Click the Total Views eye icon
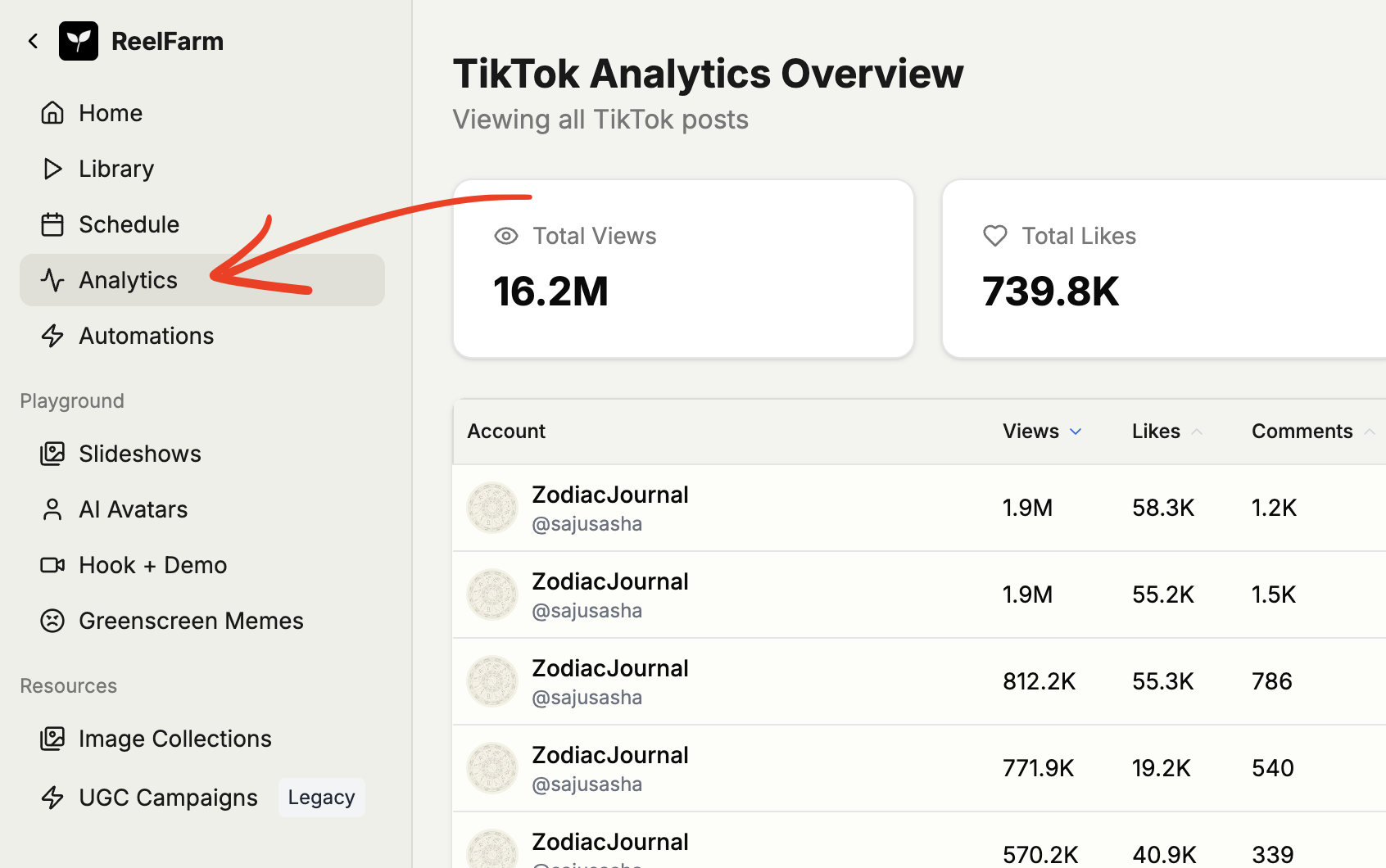This screenshot has height=868, width=1386. point(506,237)
